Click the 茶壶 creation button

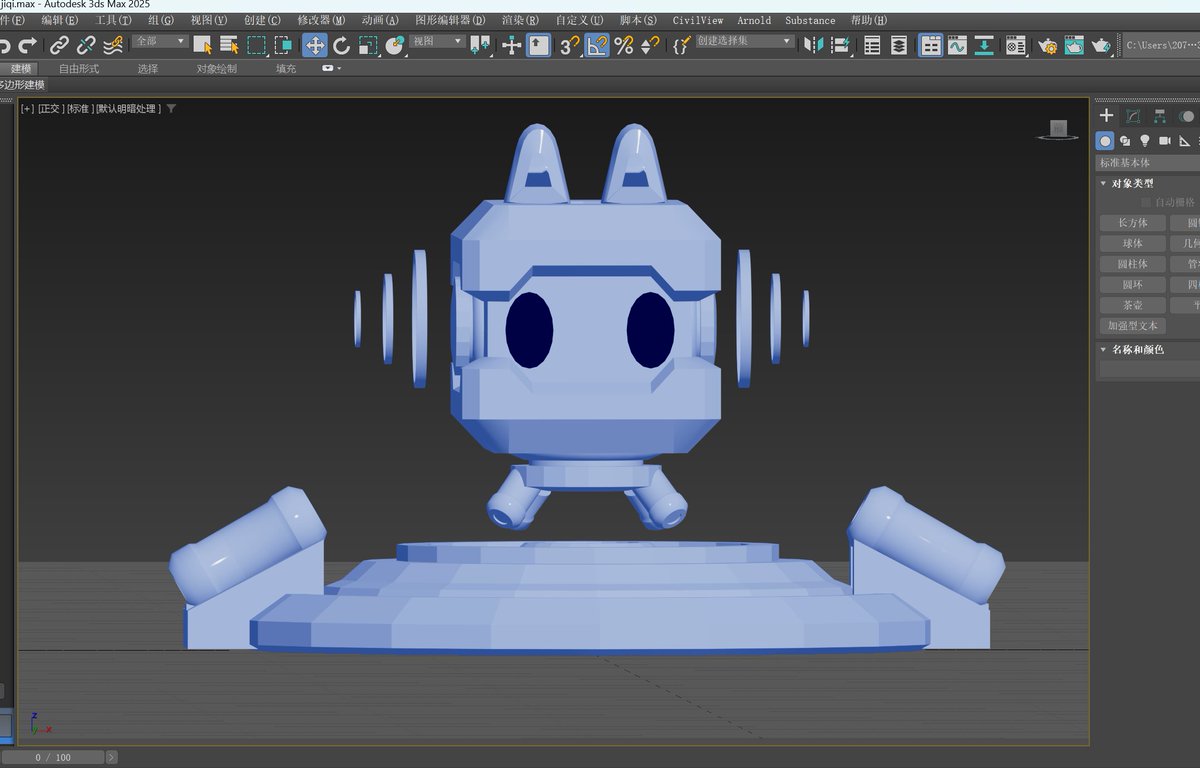[x=1132, y=305]
